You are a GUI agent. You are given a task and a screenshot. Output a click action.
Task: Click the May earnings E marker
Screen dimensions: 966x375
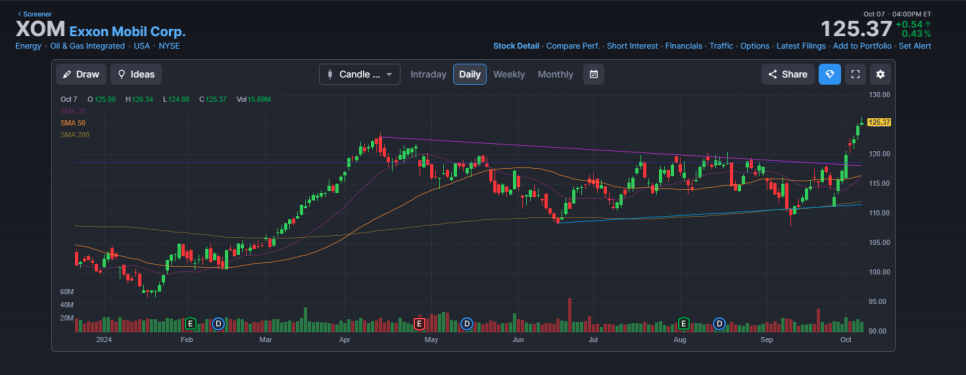point(420,323)
